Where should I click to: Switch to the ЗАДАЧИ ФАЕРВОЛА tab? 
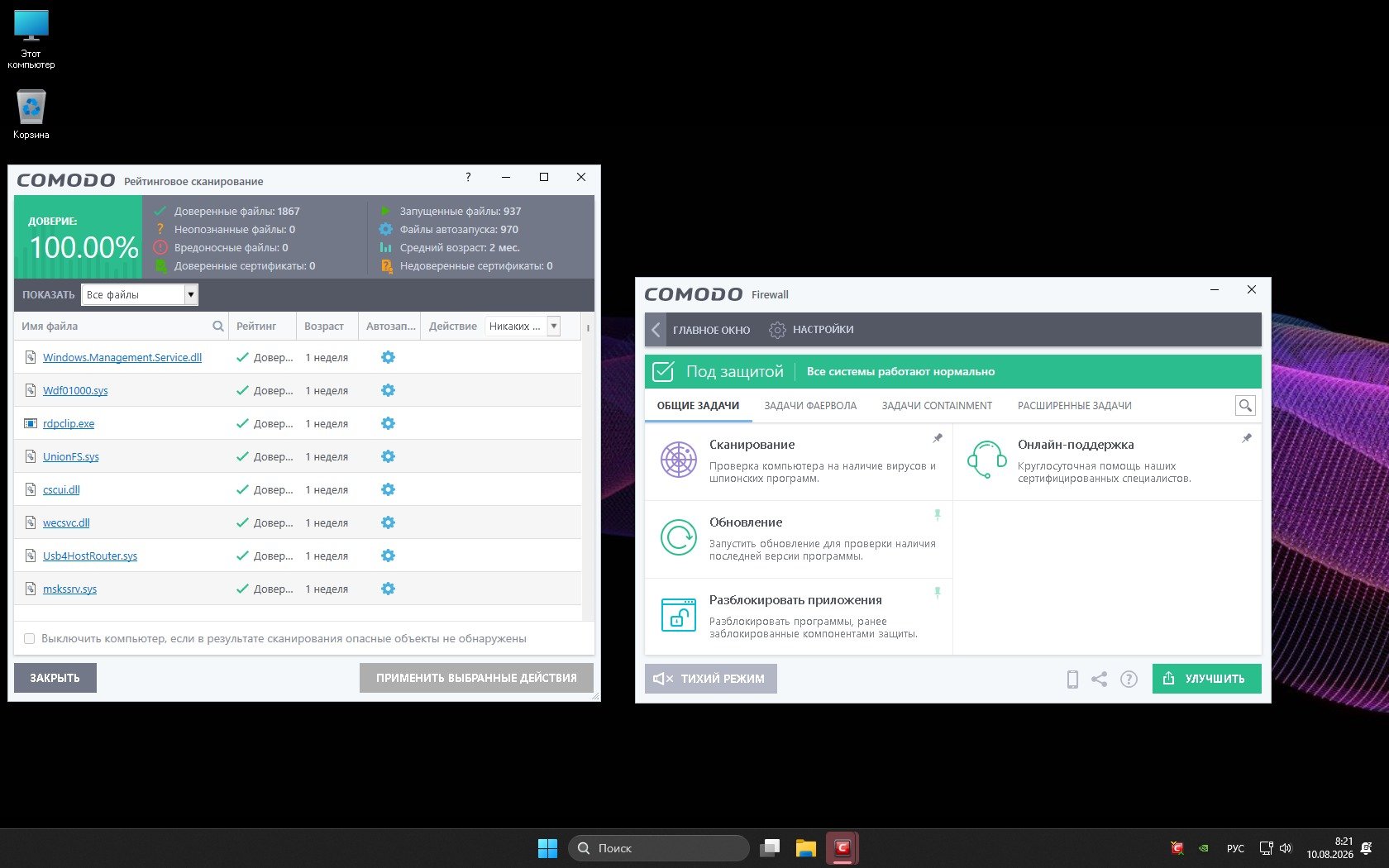810,406
